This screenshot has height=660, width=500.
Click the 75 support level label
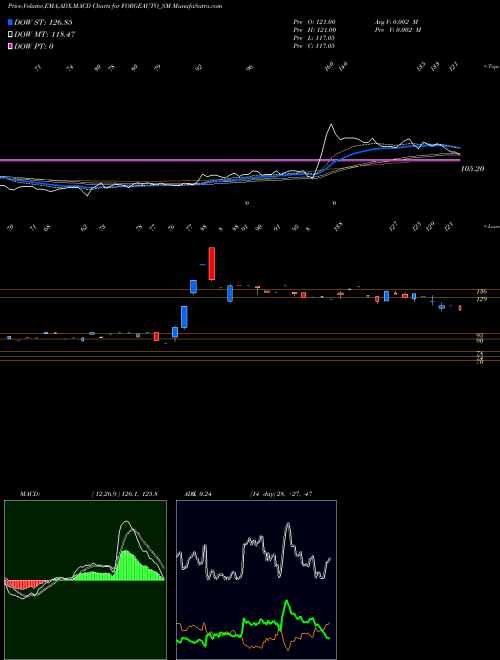click(x=480, y=354)
